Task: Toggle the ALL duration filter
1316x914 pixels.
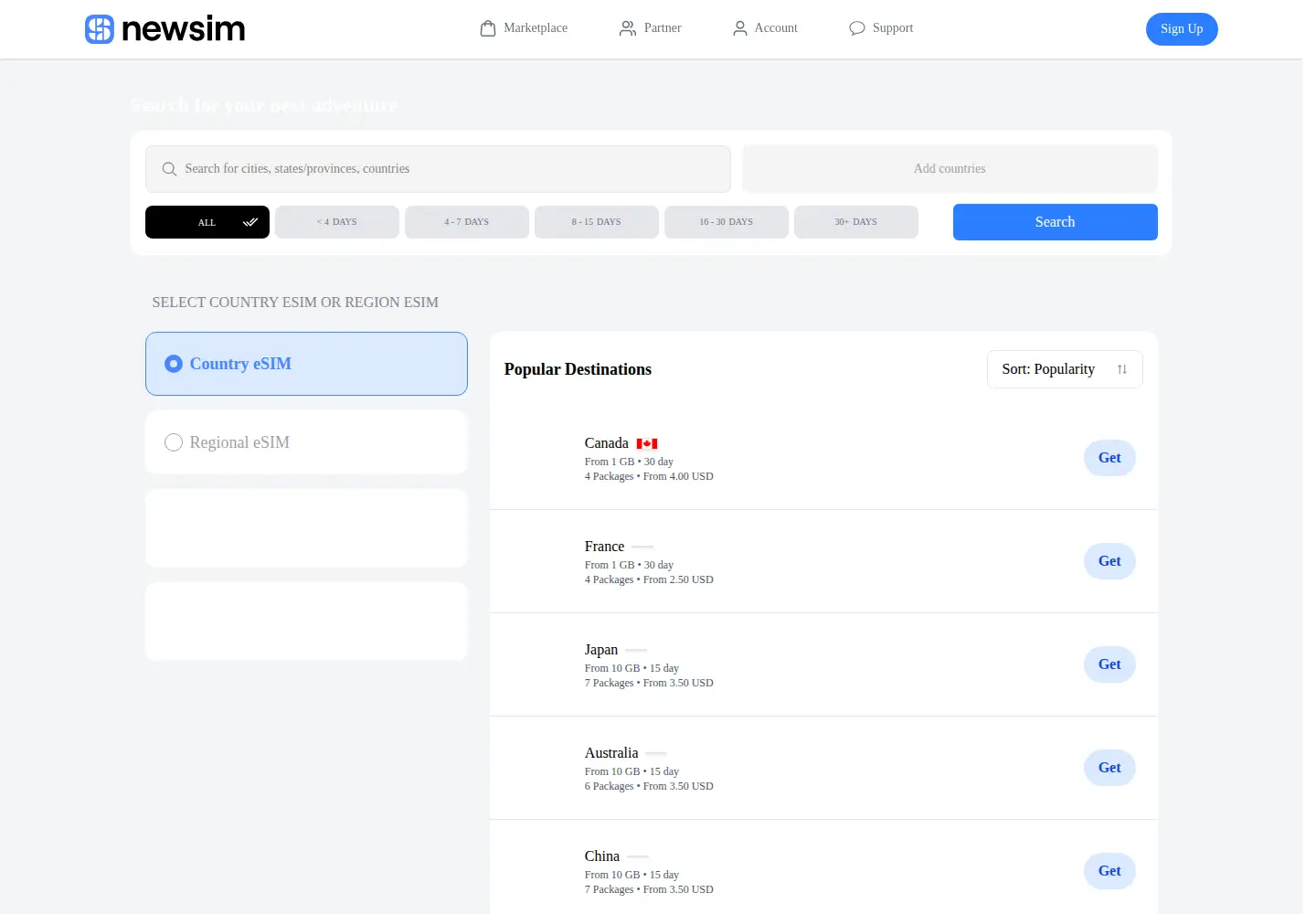Action: (207, 222)
